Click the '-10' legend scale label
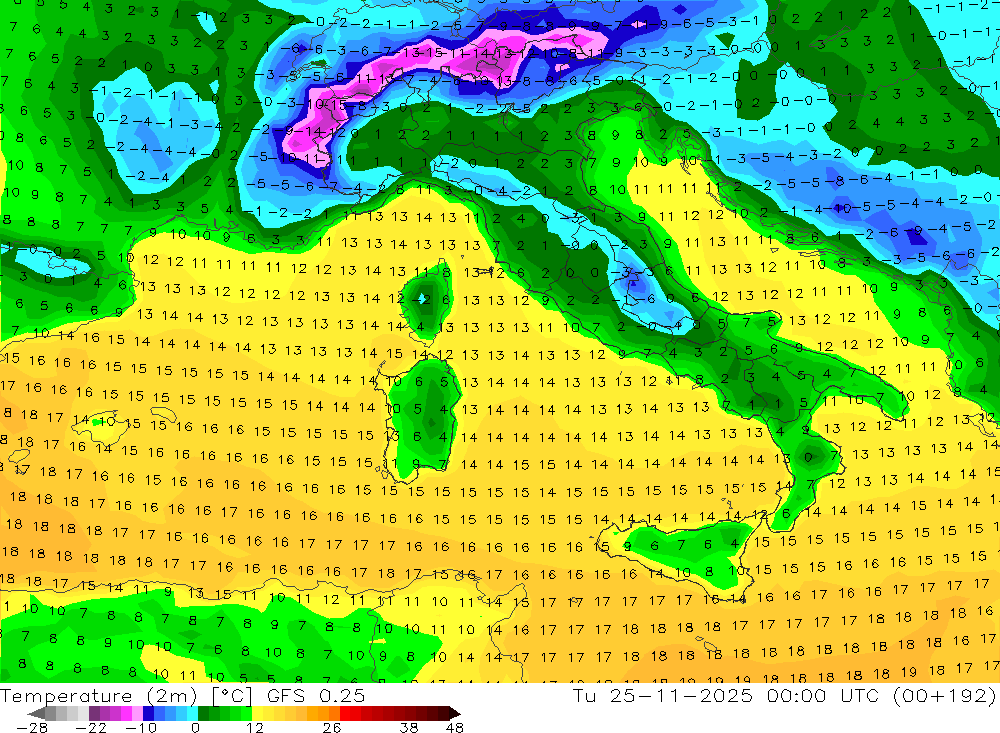Screen dimensions: 1000x733 coord(140,727)
